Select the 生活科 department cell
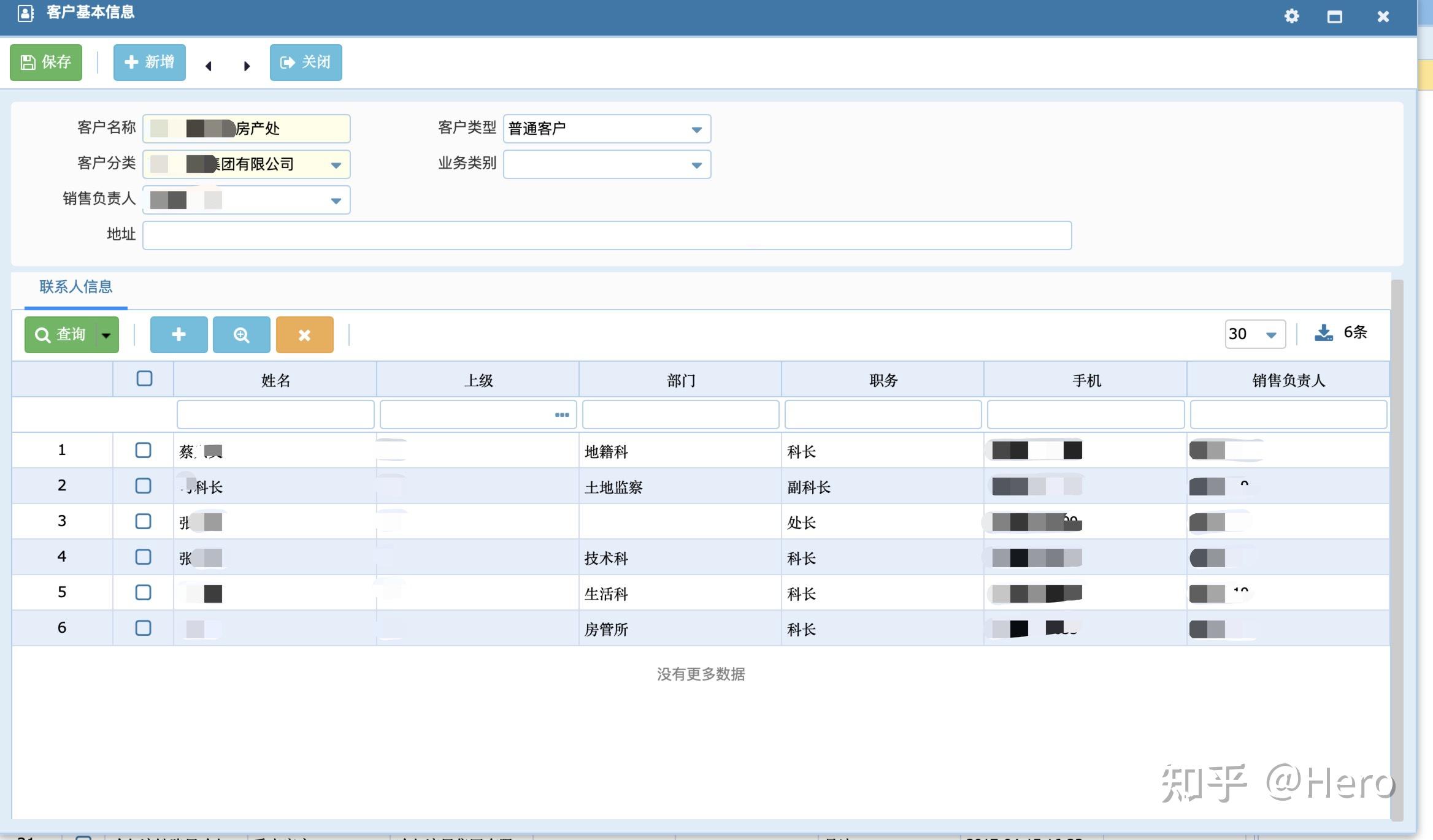The height and width of the screenshot is (840, 1433). point(680,593)
